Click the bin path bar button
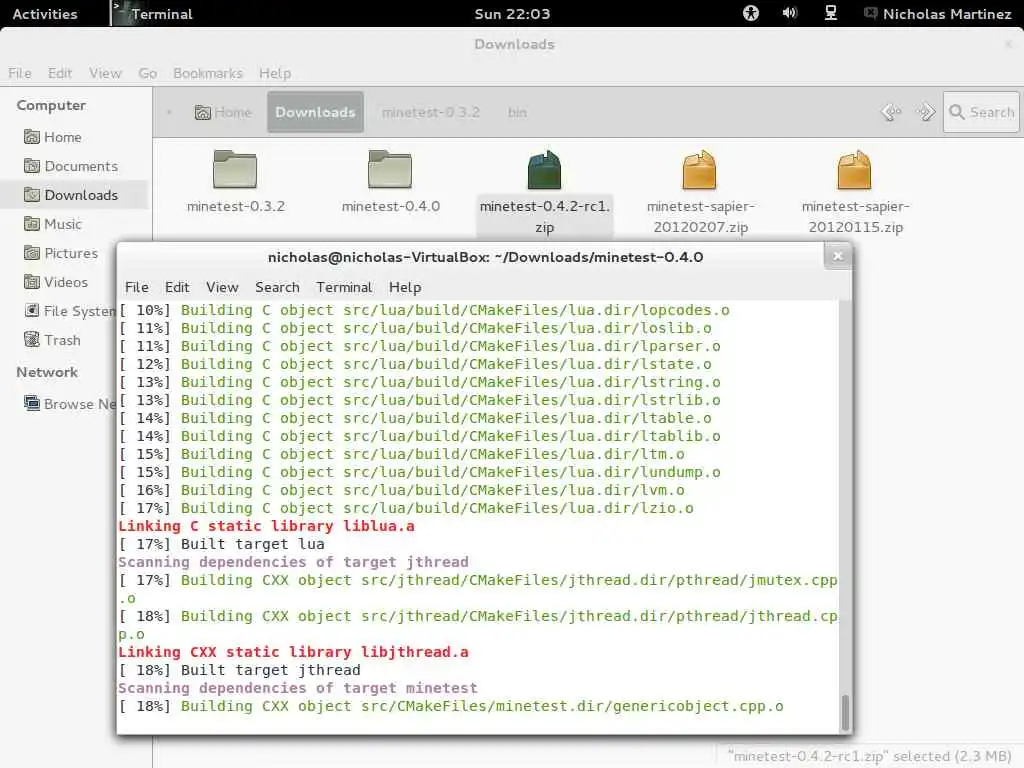Screen dimensions: 1024x768 pyautogui.click(x=517, y=112)
